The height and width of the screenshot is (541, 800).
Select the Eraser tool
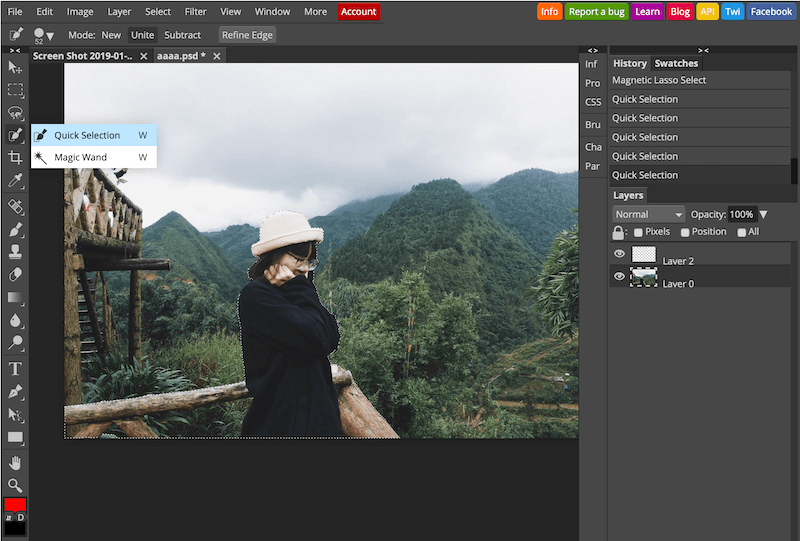15,275
